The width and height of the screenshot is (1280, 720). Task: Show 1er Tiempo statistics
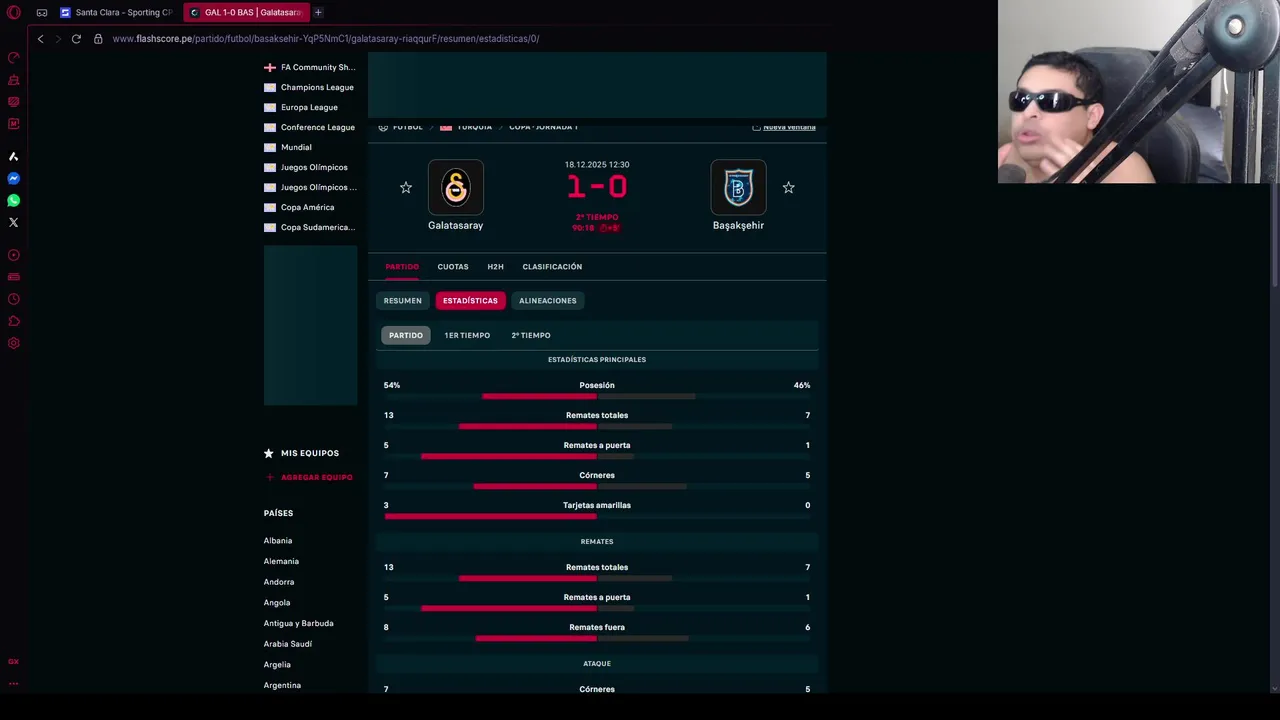point(467,335)
